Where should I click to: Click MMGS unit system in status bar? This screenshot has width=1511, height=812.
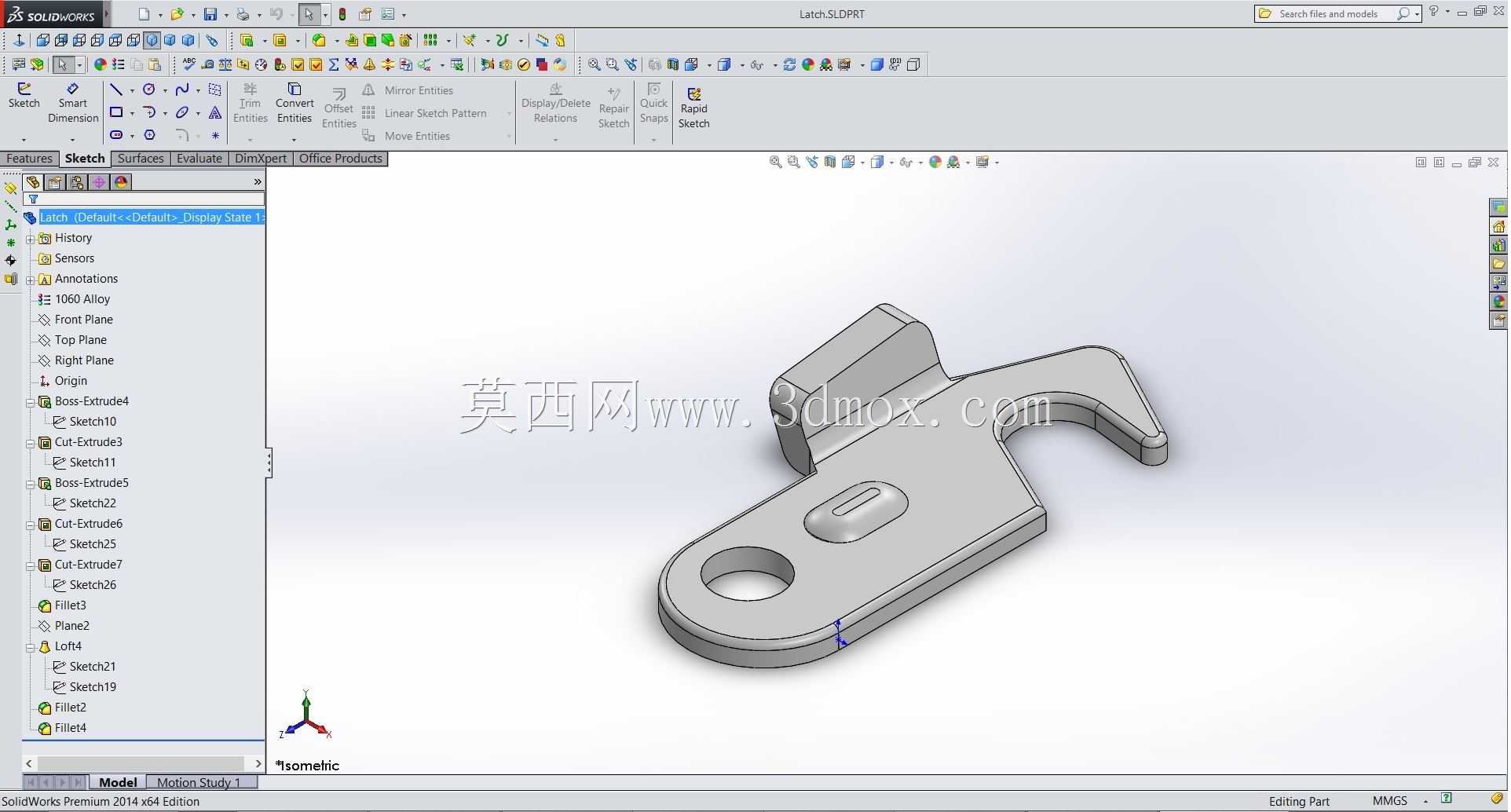[1390, 801]
